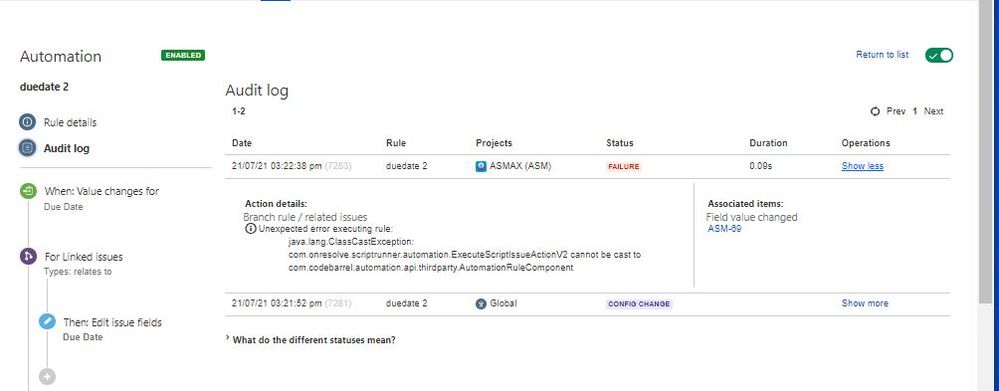Click the ASMAX project avatar icon
999x391 pixels.
click(x=481, y=166)
